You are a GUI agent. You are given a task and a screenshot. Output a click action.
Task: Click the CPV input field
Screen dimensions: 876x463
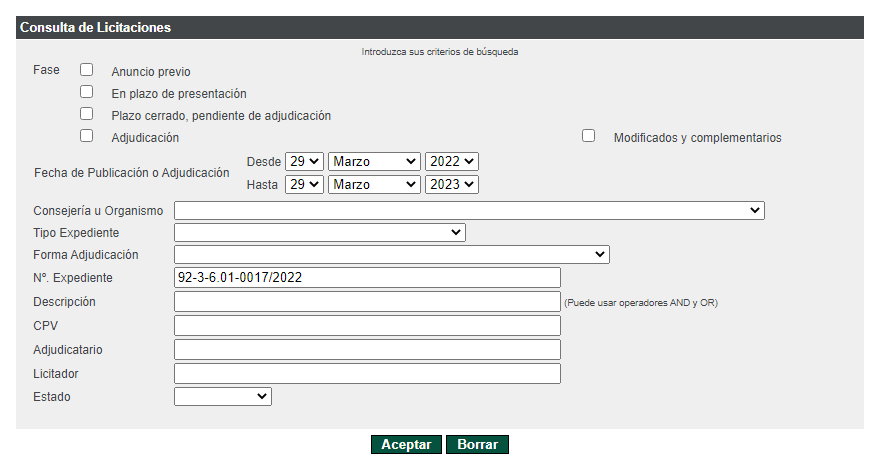coord(367,326)
